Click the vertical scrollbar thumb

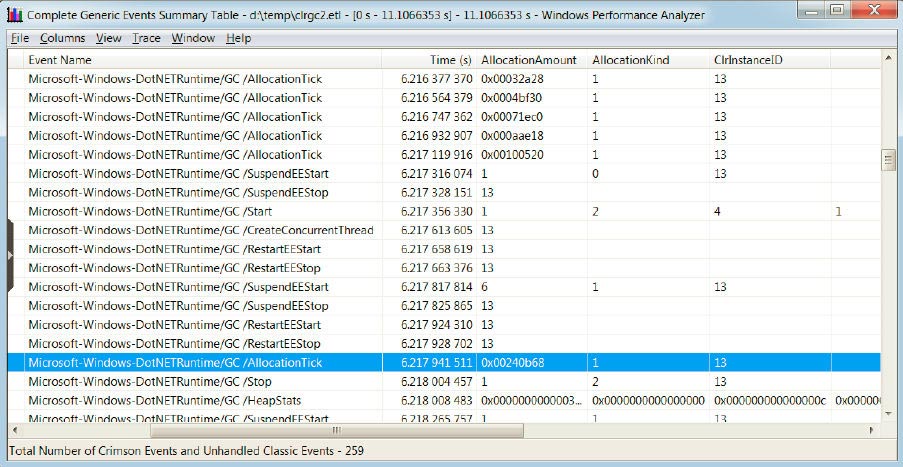(x=889, y=161)
